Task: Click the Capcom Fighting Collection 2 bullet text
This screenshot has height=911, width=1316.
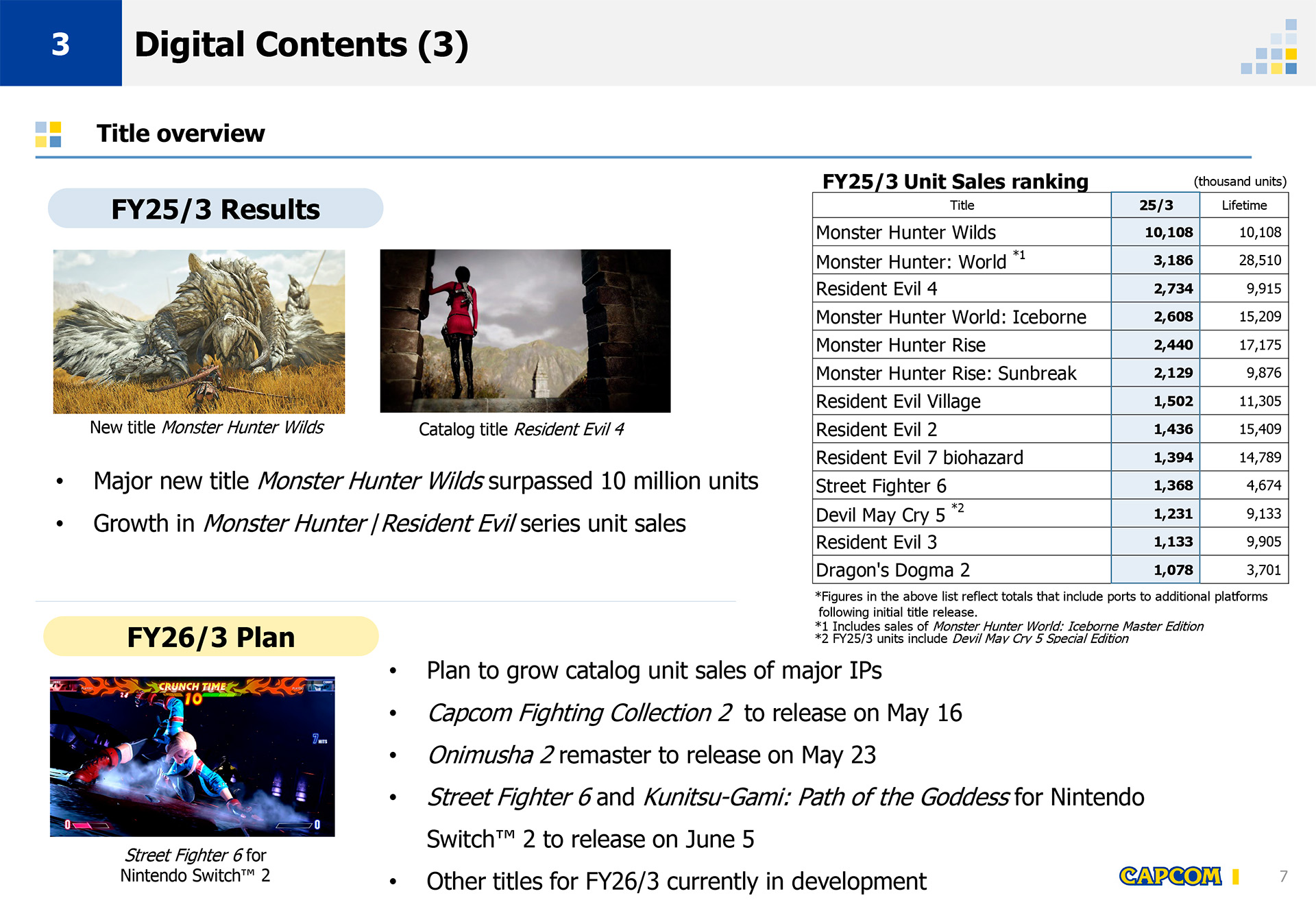Action: point(694,713)
